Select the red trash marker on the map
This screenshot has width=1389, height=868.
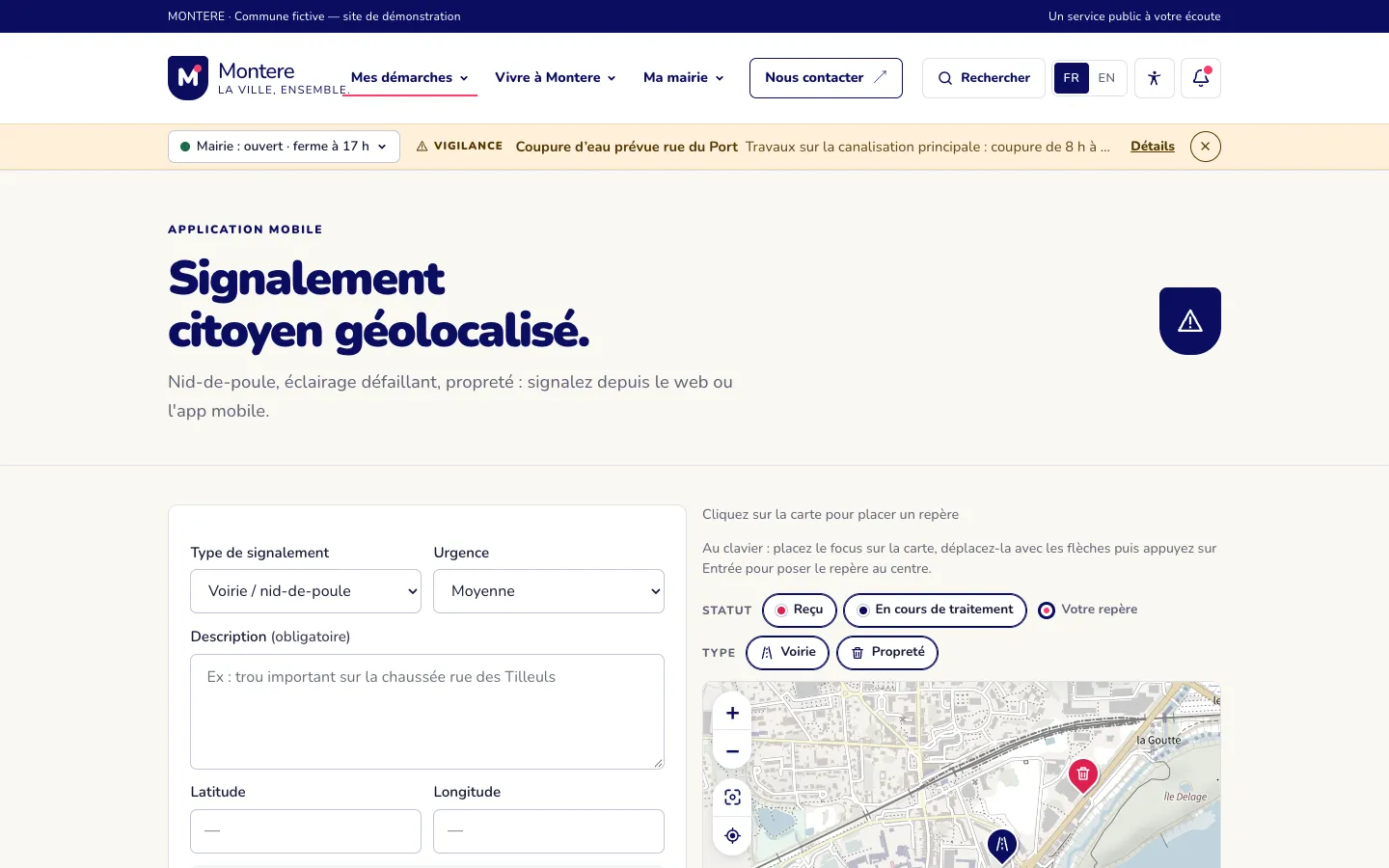click(1083, 774)
